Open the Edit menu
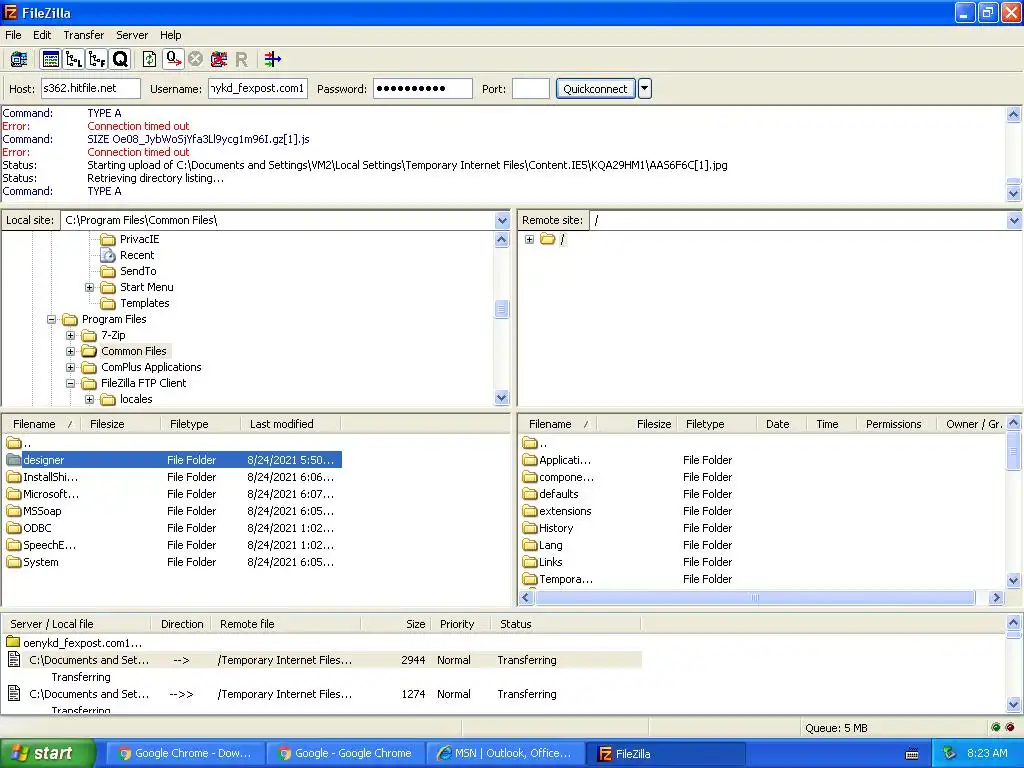The image size is (1024, 768). (x=42, y=35)
